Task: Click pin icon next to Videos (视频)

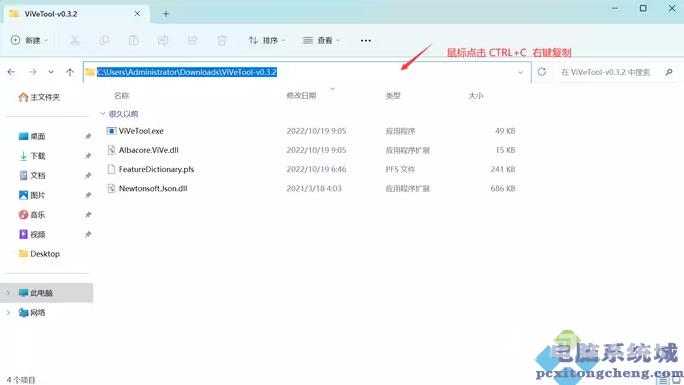Action: [x=88, y=235]
